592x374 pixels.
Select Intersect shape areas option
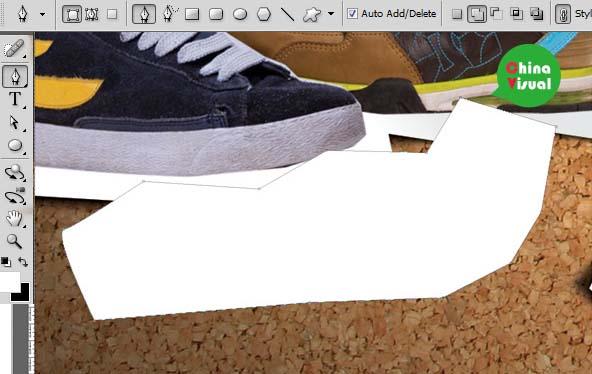point(516,14)
